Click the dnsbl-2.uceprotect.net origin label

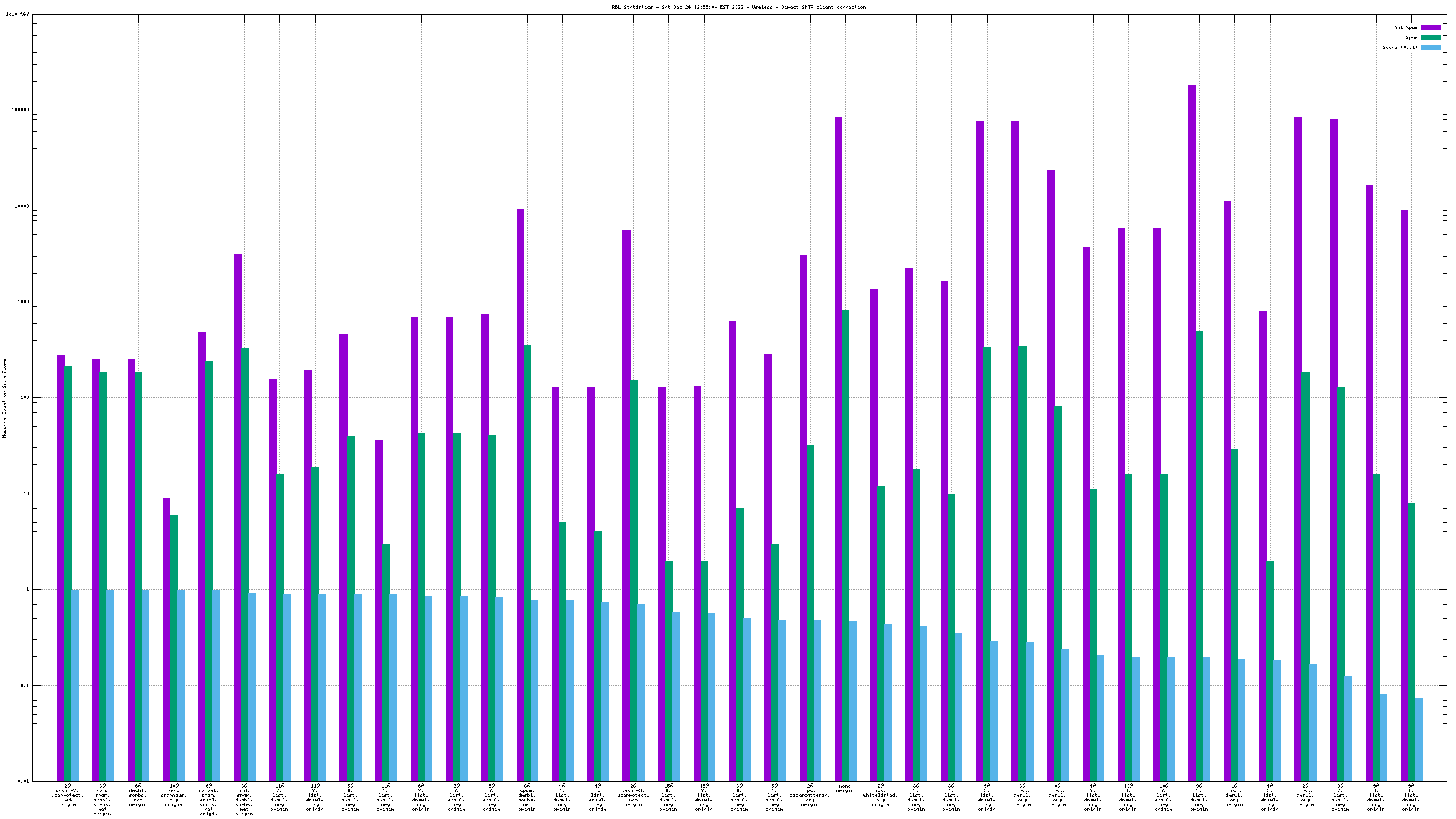pos(68,795)
